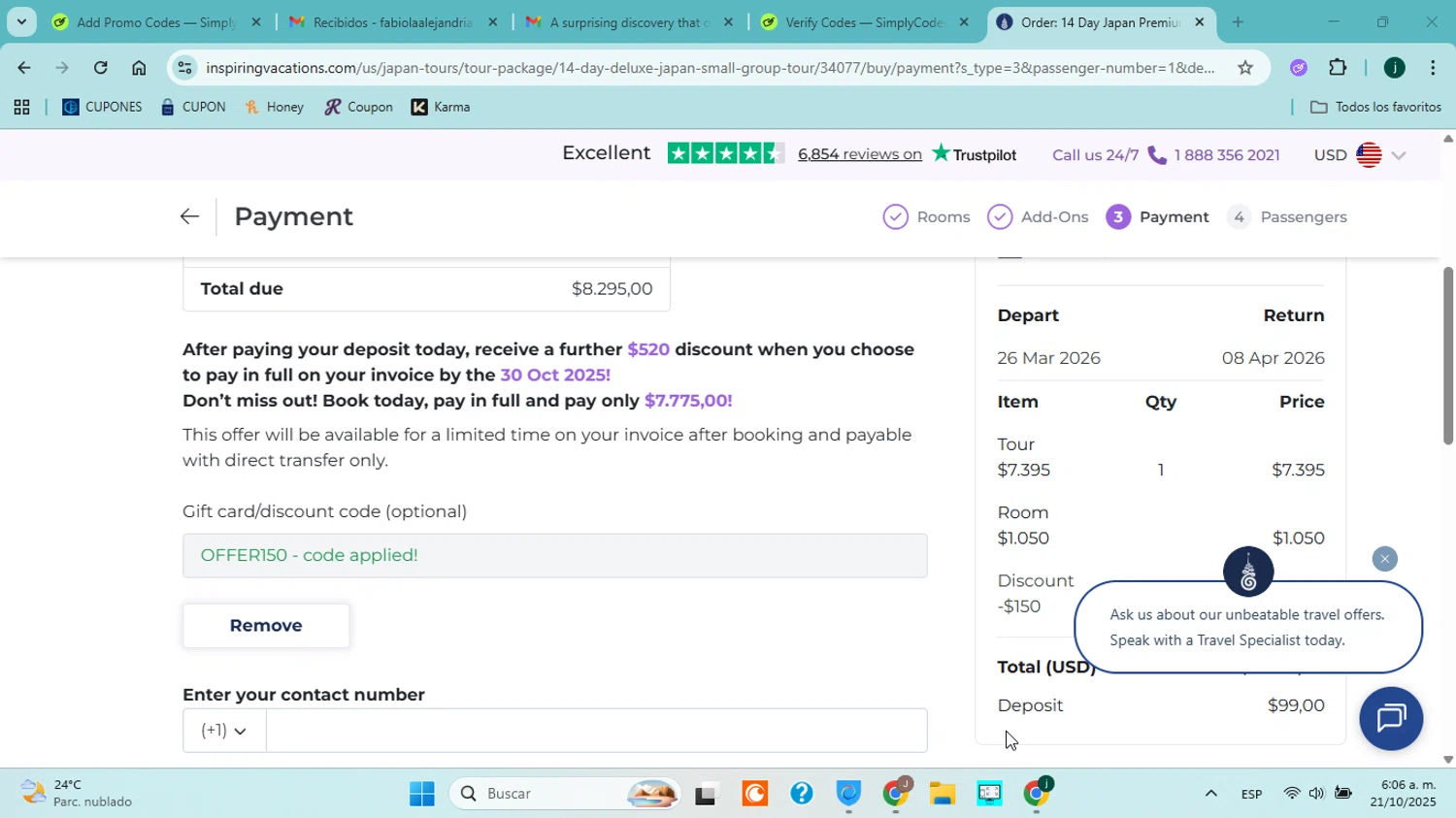Open a new browser tab
1456x818 pixels.
(x=1238, y=21)
